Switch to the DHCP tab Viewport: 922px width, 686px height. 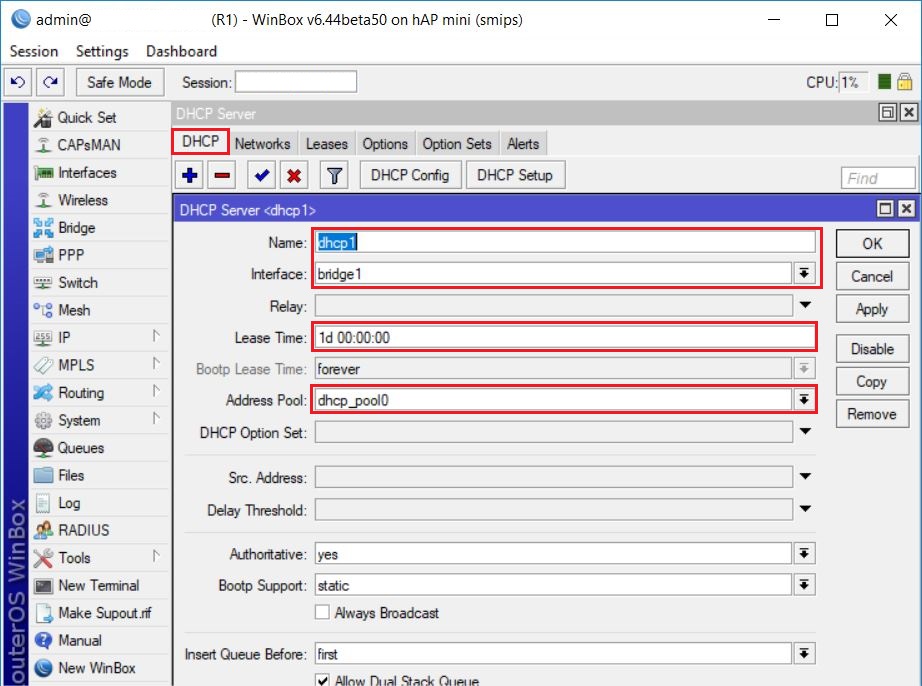tap(201, 142)
